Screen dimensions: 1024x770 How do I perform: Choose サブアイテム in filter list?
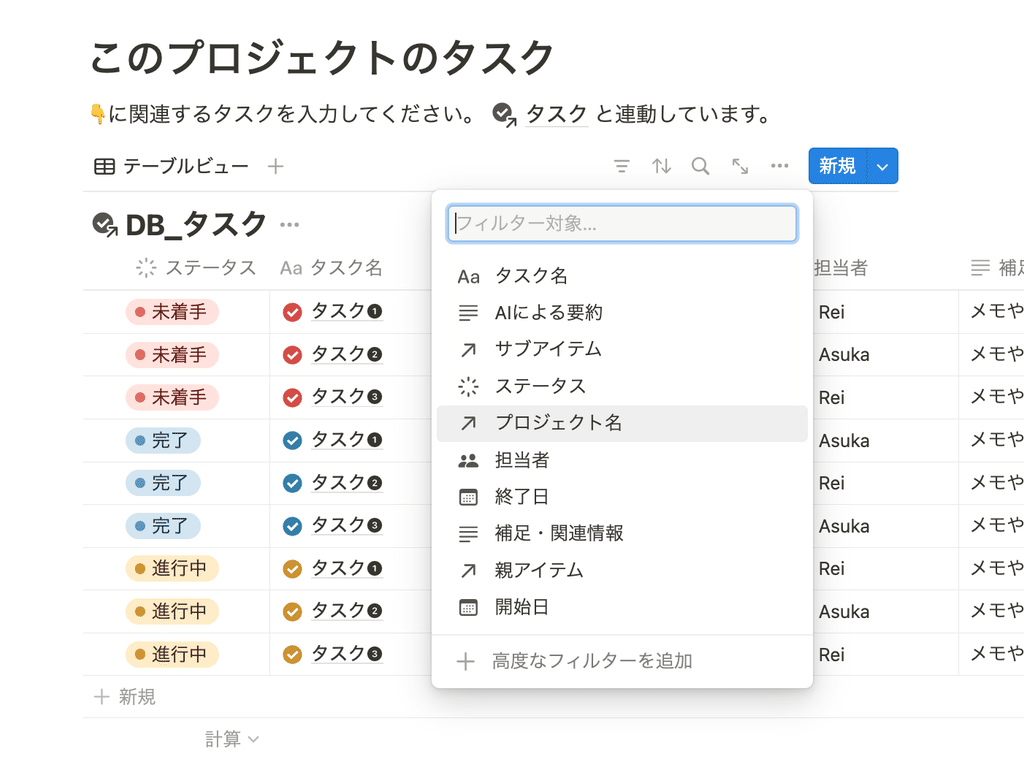click(622, 349)
